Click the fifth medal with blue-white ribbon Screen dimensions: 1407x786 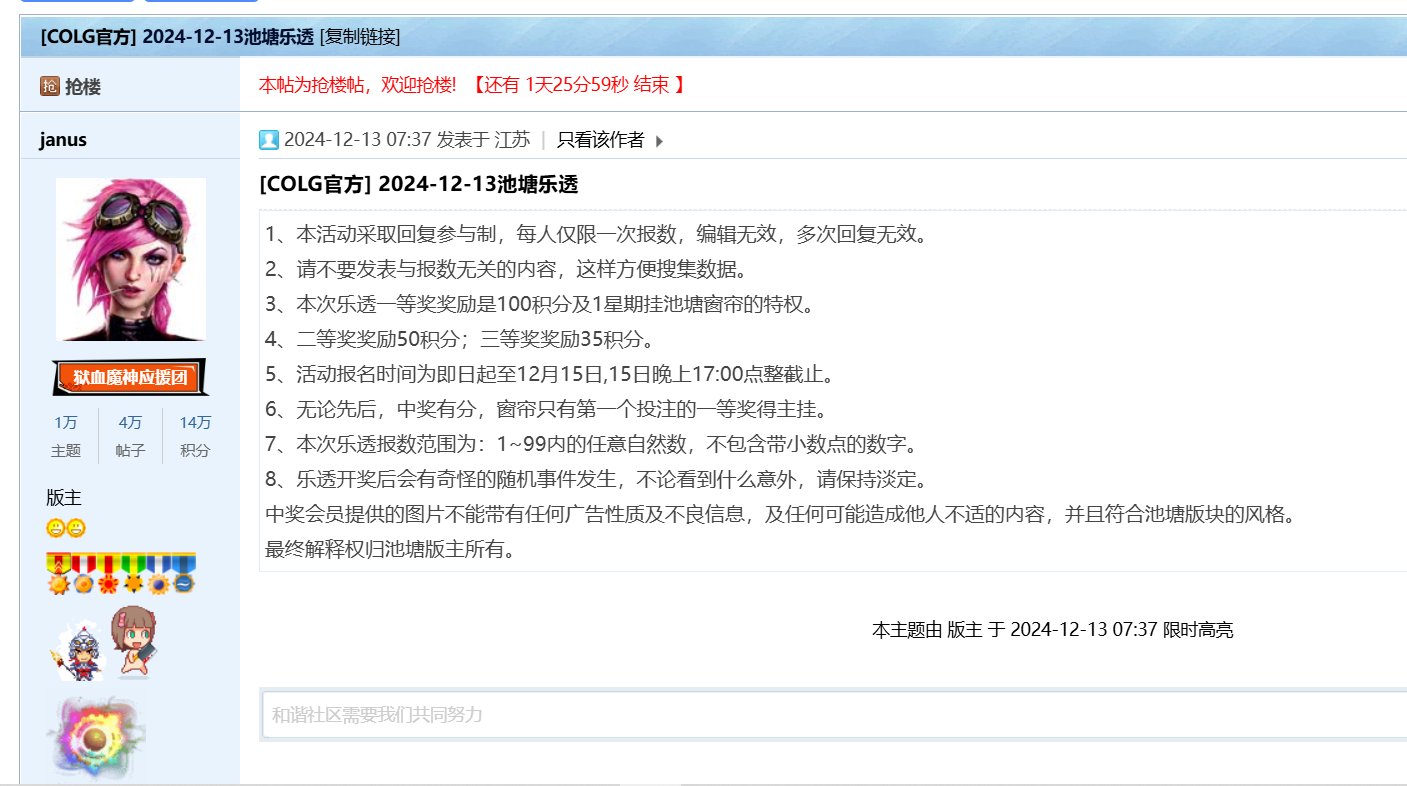tap(158, 574)
